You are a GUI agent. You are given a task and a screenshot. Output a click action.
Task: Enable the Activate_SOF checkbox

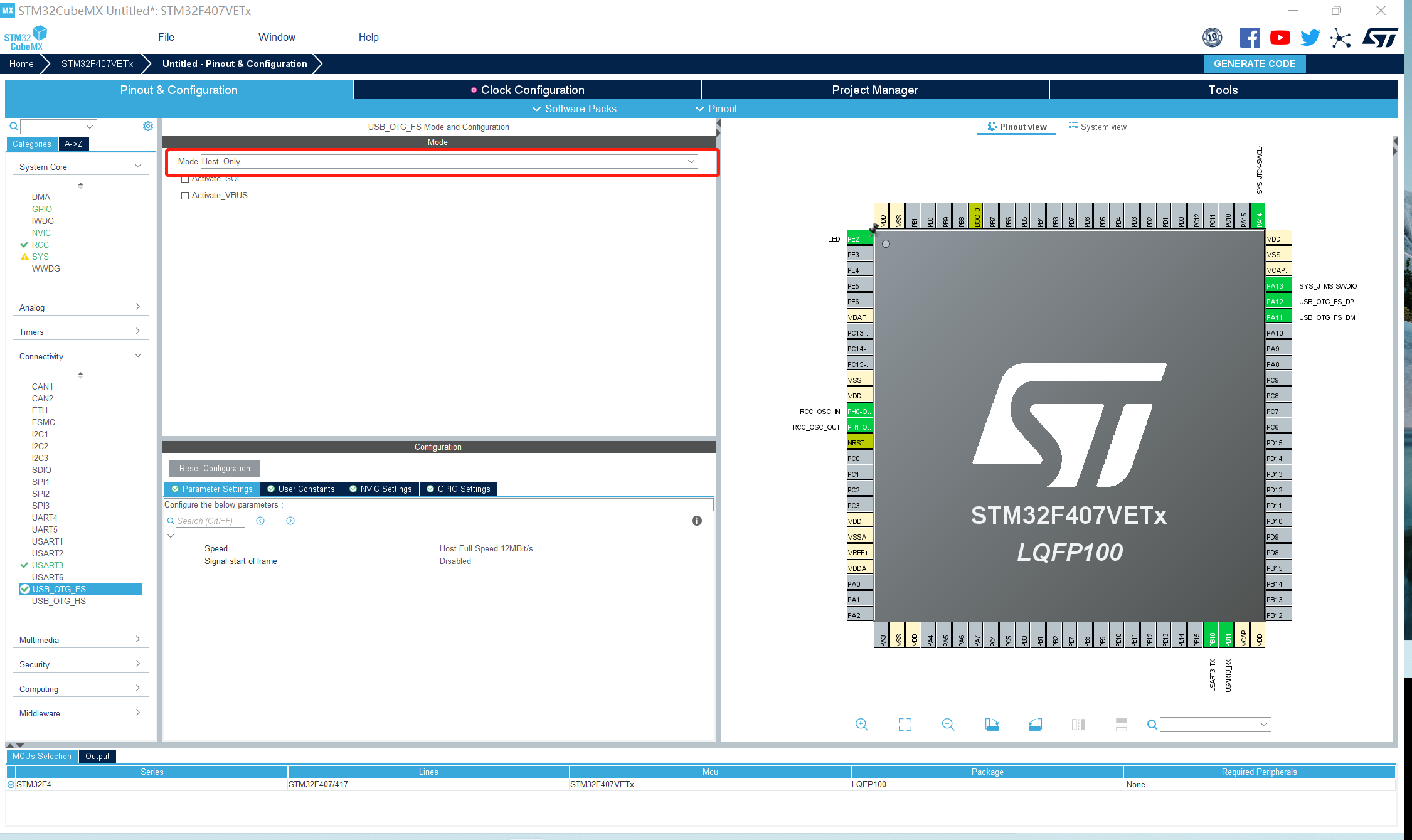click(x=185, y=178)
